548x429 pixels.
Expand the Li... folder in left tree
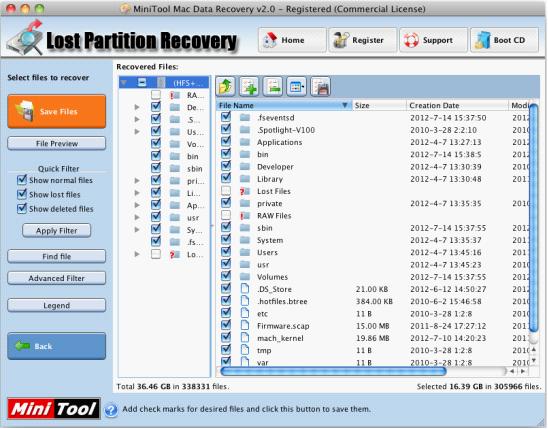pos(137,193)
